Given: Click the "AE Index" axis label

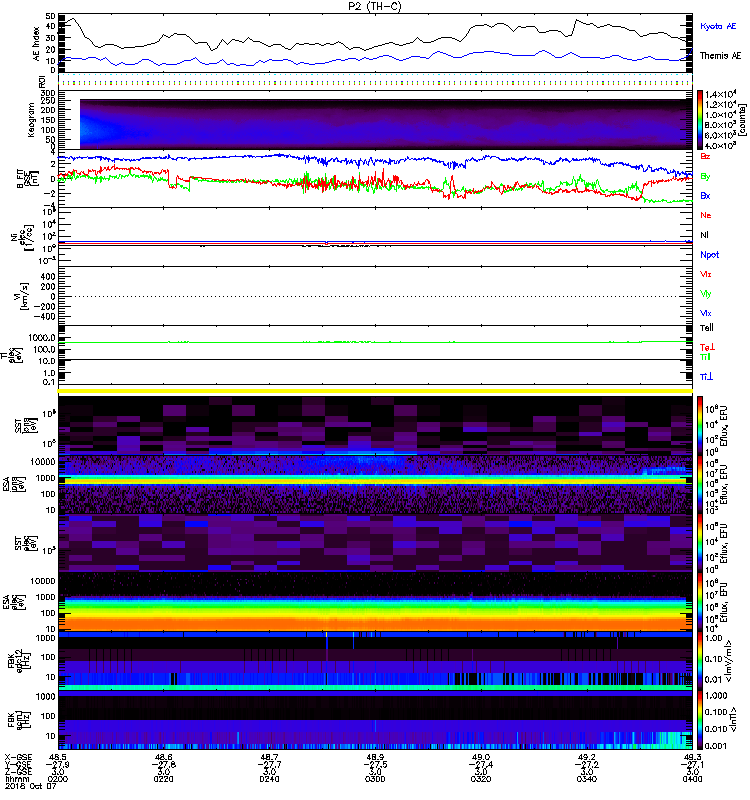Looking at the screenshot, I should [36, 44].
